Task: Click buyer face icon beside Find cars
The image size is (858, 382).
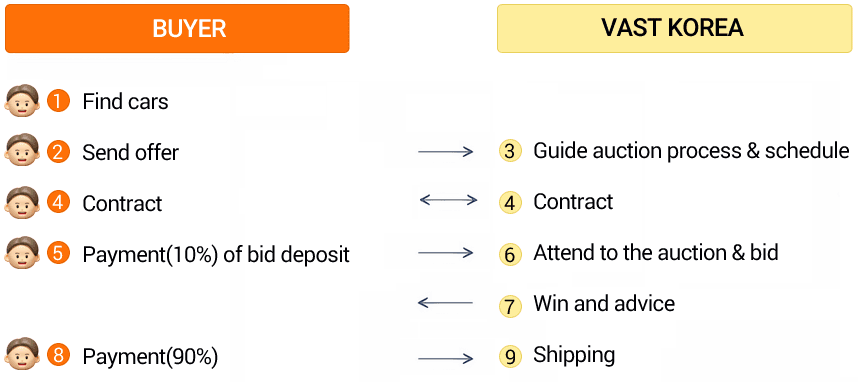Action: click(x=22, y=100)
